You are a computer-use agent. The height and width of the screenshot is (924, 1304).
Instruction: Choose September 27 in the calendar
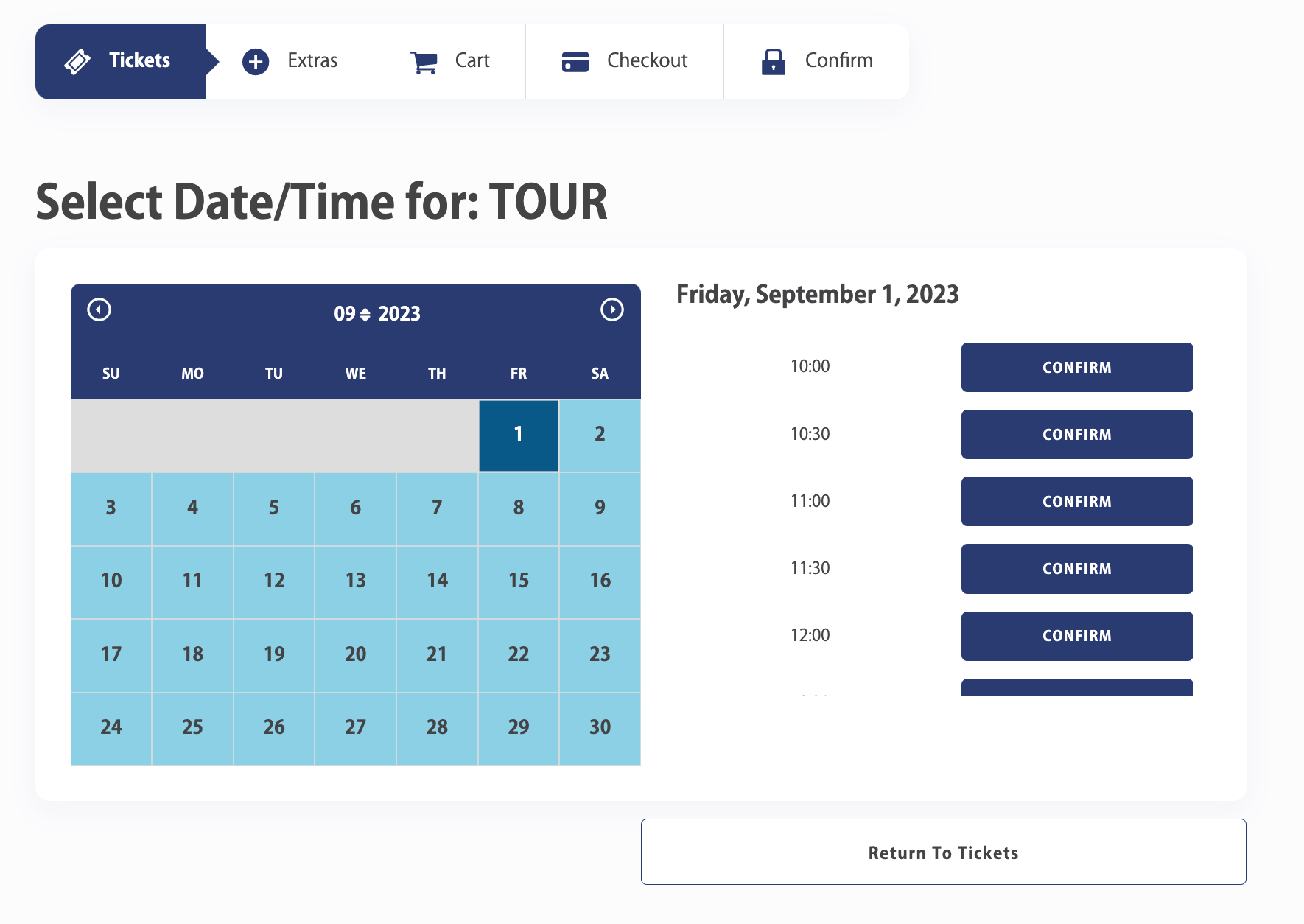pos(355,727)
